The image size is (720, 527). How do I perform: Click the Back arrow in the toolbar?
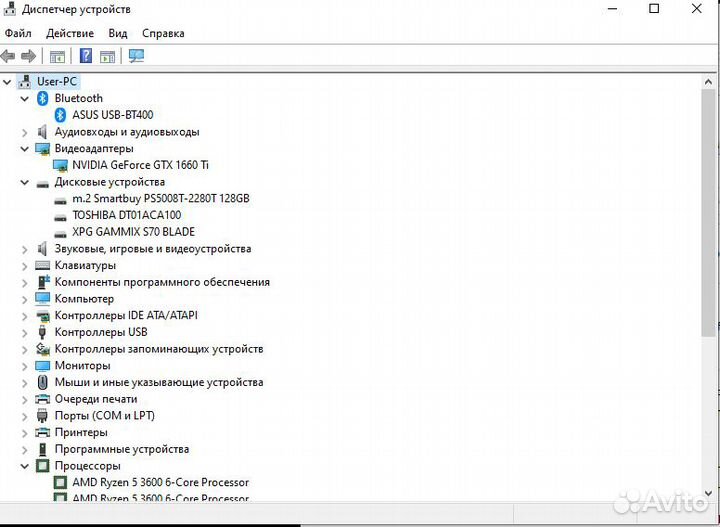click(x=9, y=56)
